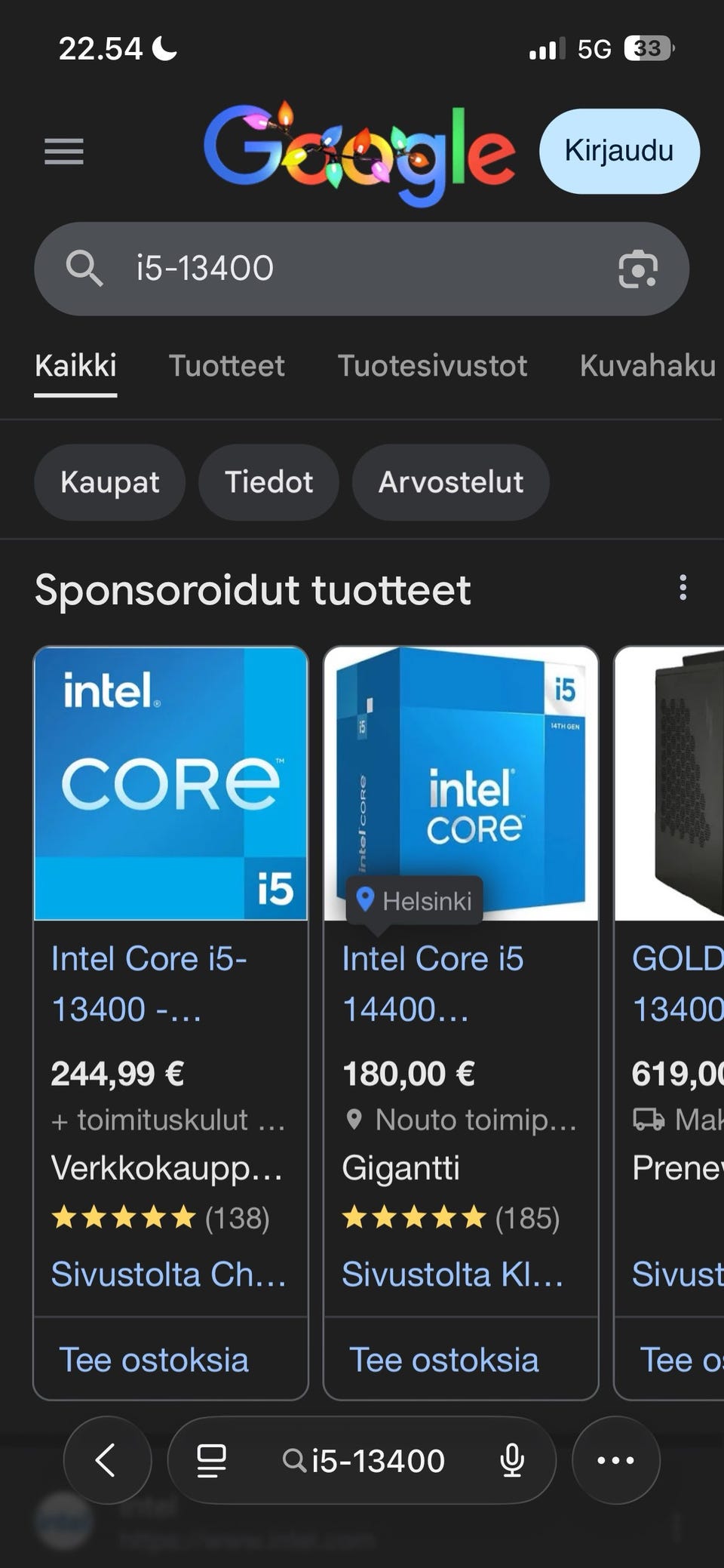Tap the Google Lens camera icon

638,269
